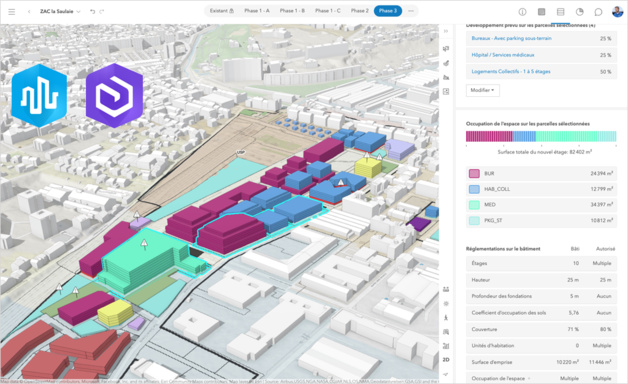Open the ZAC la Saulaie plan dropdown
Screen dimensions: 628x384
click(x=60, y=12)
